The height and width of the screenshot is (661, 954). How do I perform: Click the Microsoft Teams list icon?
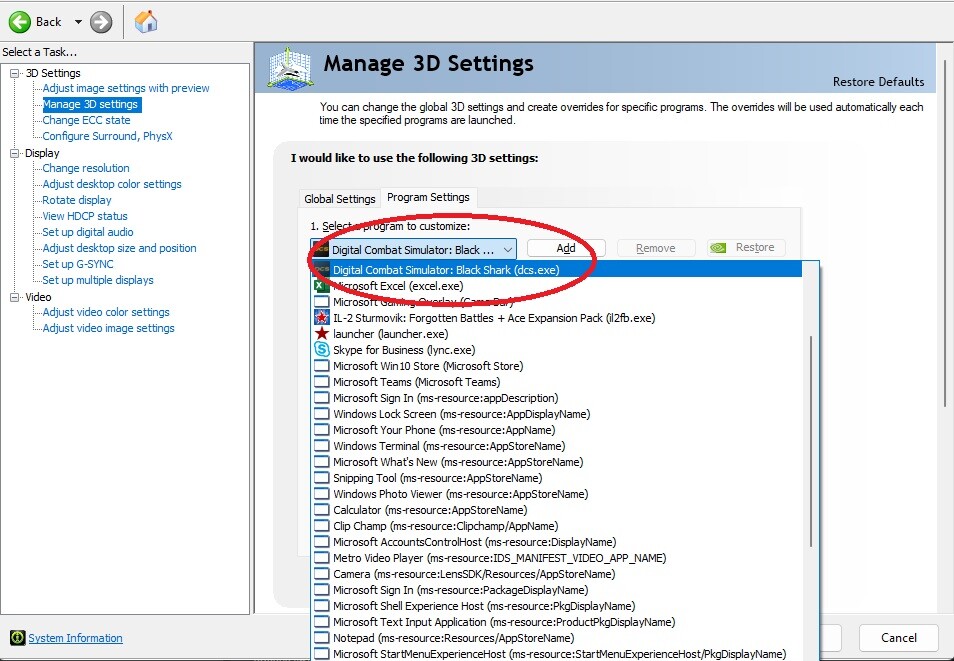(x=321, y=382)
